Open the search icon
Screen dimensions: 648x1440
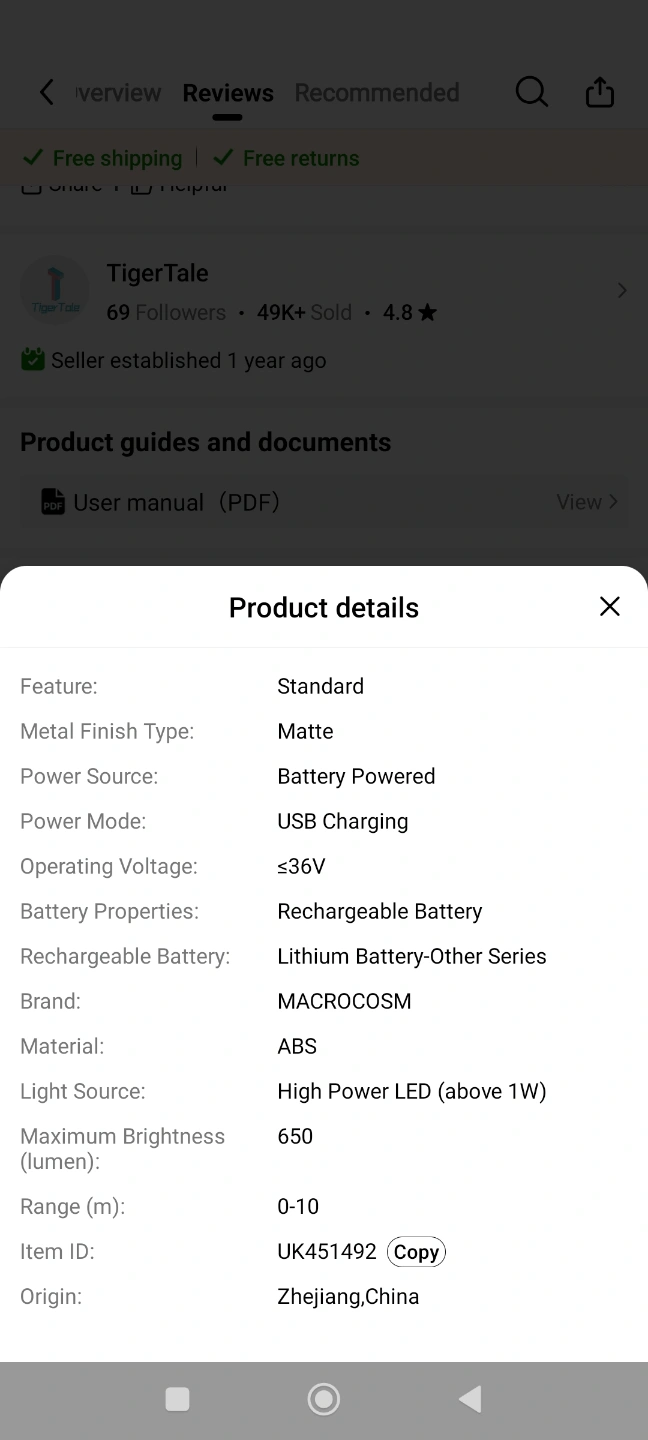(x=531, y=93)
